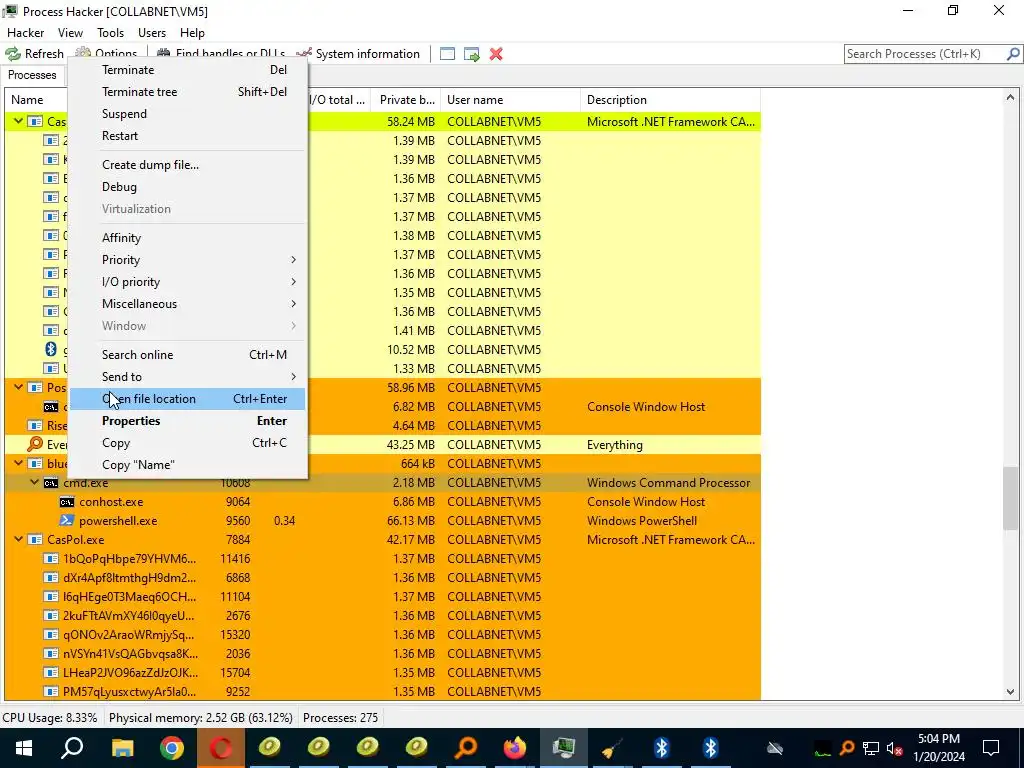
Task: Click the scrollbar down arrow
Action: point(1010,692)
